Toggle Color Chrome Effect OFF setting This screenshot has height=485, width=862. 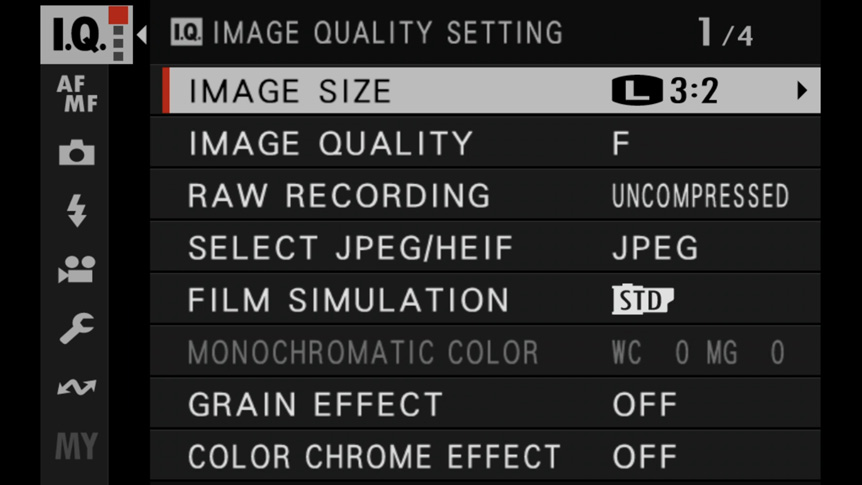pyautogui.click(x=645, y=457)
